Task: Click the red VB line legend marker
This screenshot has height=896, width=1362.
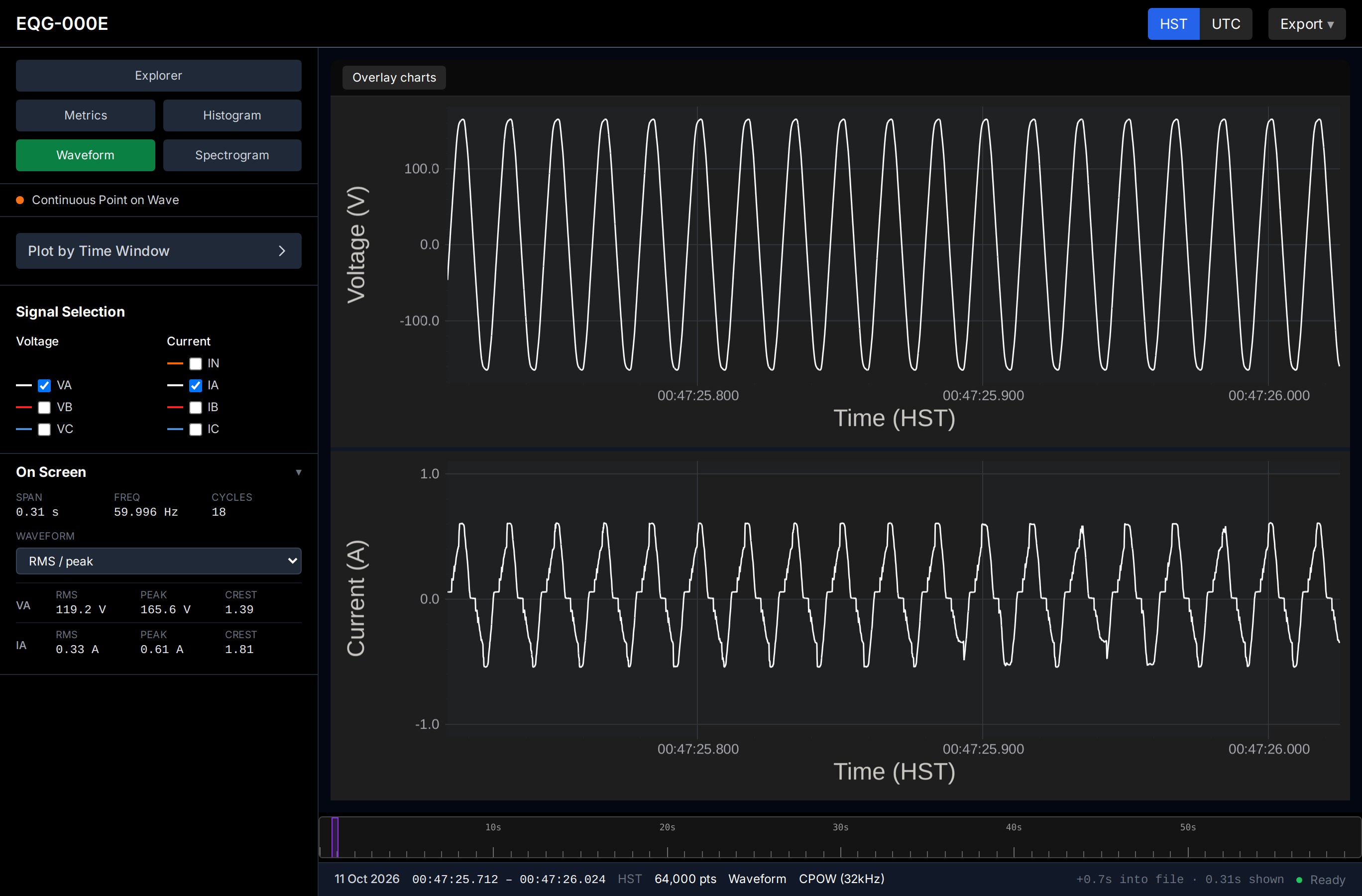Action: click(23, 407)
